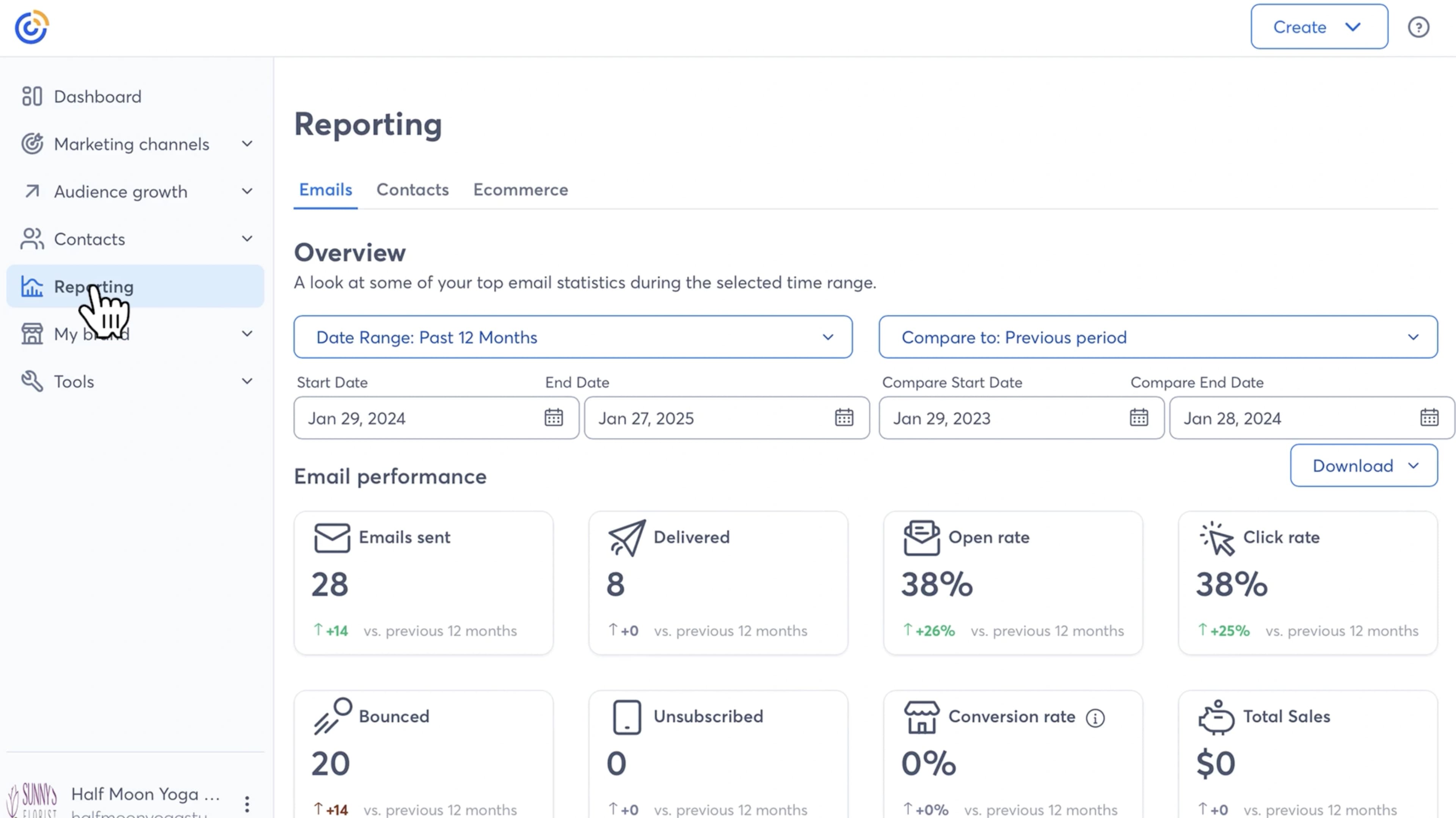Click the Constant Contact logo icon
The width and height of the screenshot is (1456, 818).
31,27
